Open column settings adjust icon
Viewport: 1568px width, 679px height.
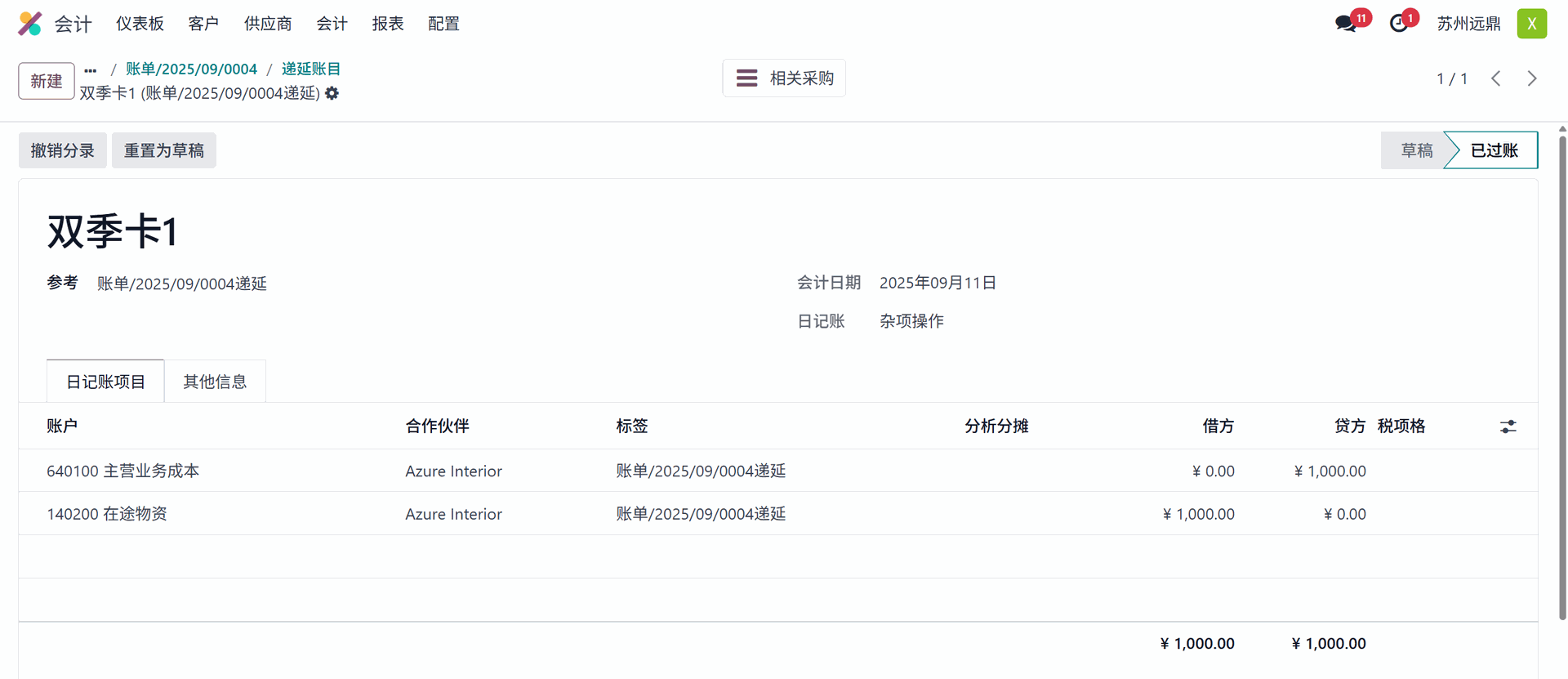click(x=1508, y=427)
